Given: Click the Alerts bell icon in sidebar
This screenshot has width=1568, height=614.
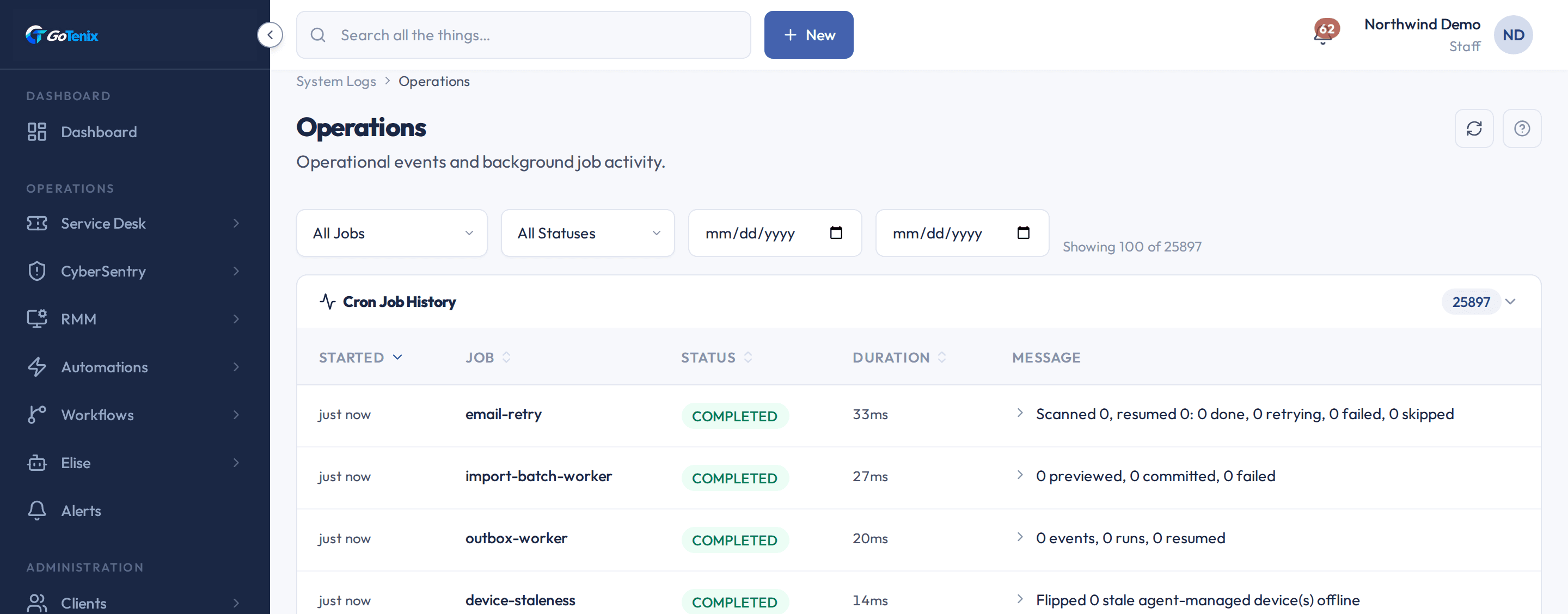Looking at the screenshot, I should (x=36, y=511).
